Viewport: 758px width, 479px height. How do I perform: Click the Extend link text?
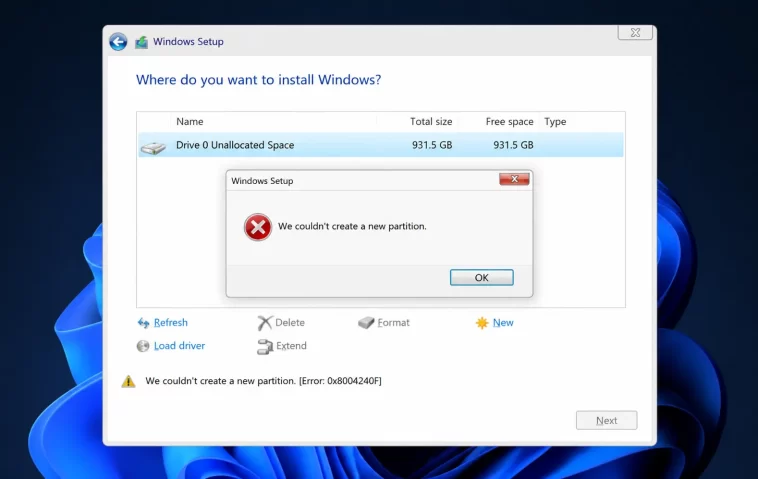point(292,346)
